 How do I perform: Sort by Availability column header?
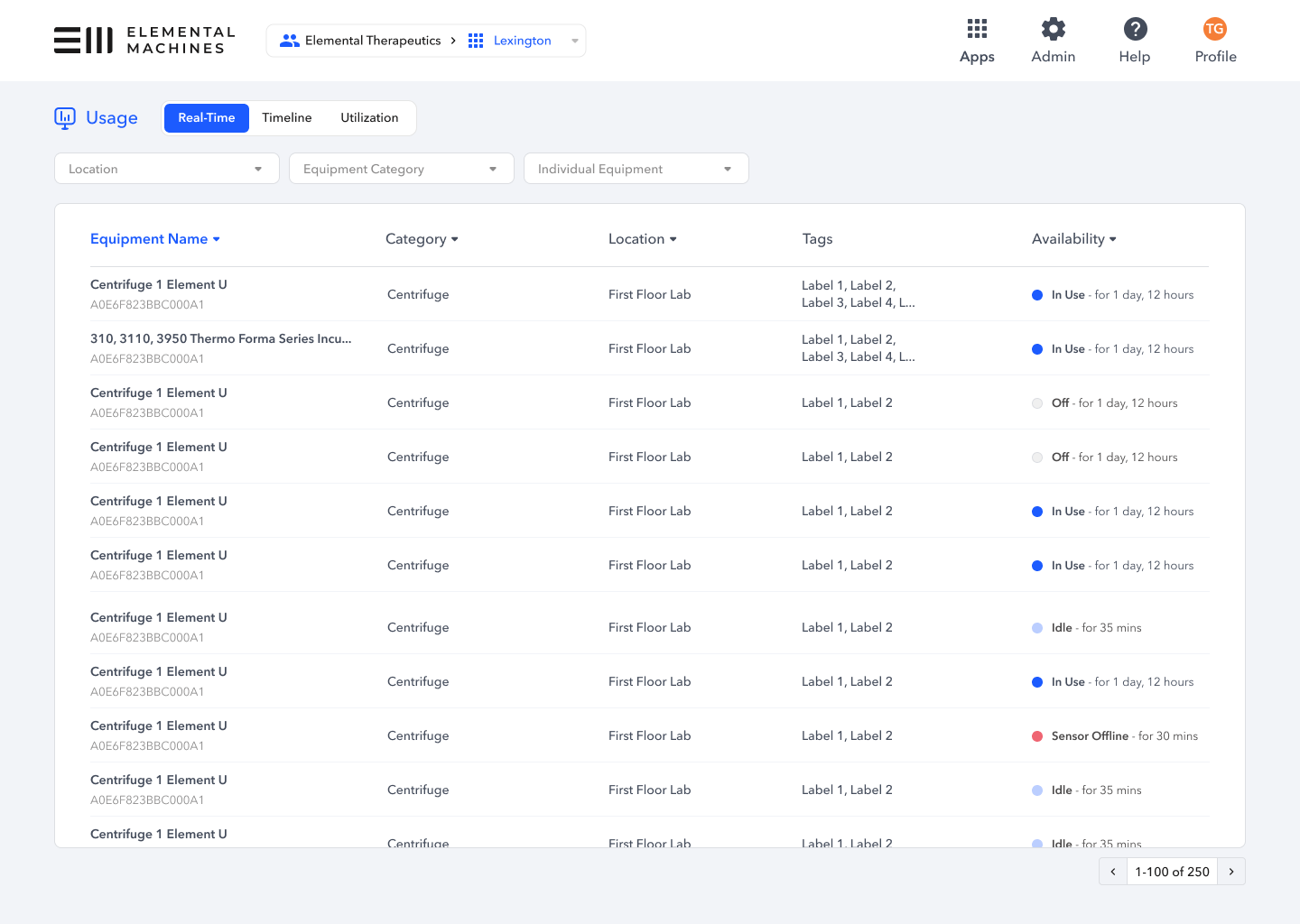click(x=1074, y=239)
